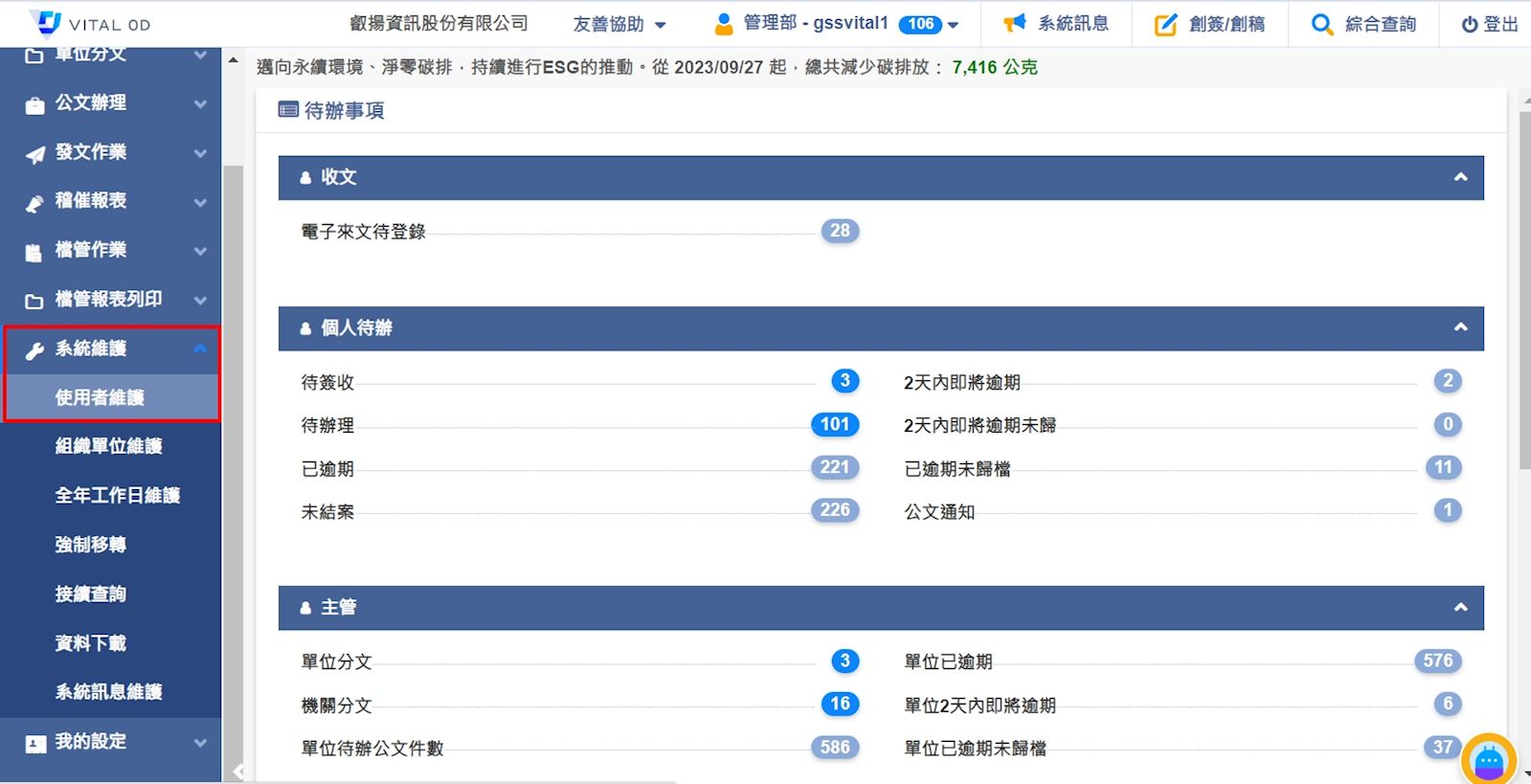Click the 106 notification badge

(x=920, y=25)
